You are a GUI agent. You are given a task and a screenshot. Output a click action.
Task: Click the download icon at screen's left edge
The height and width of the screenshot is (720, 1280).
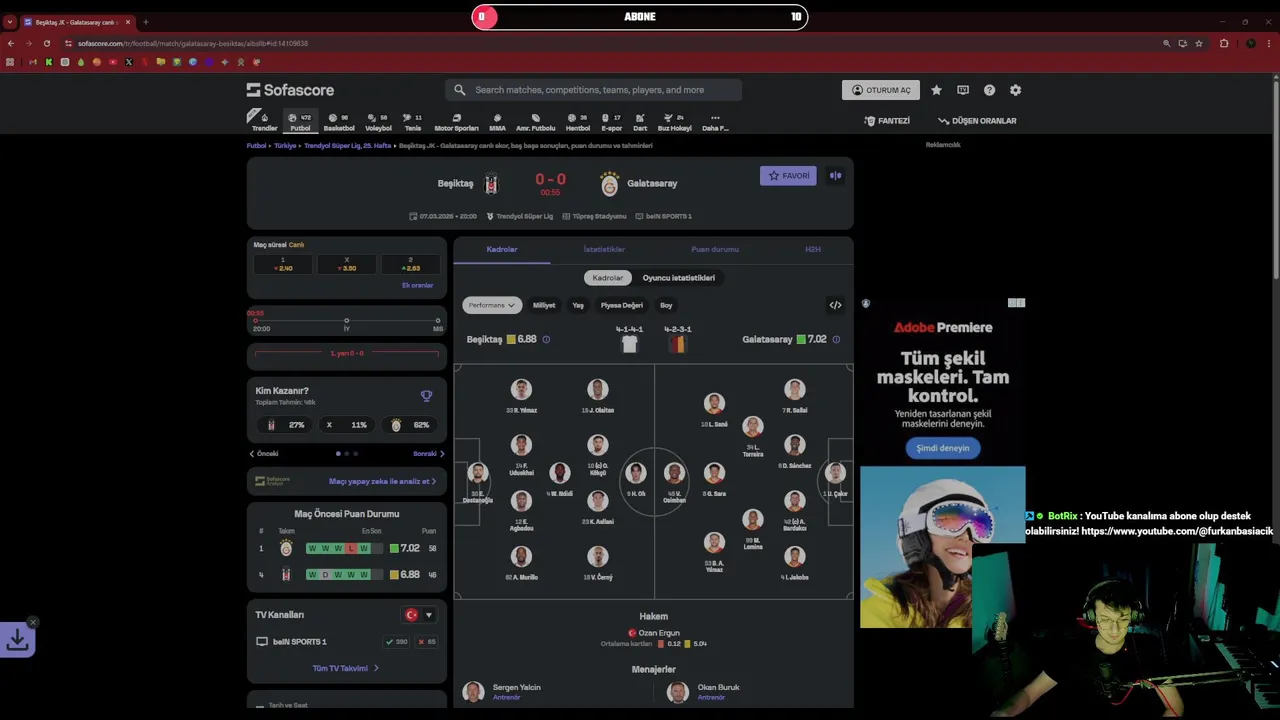coord(17,640)
